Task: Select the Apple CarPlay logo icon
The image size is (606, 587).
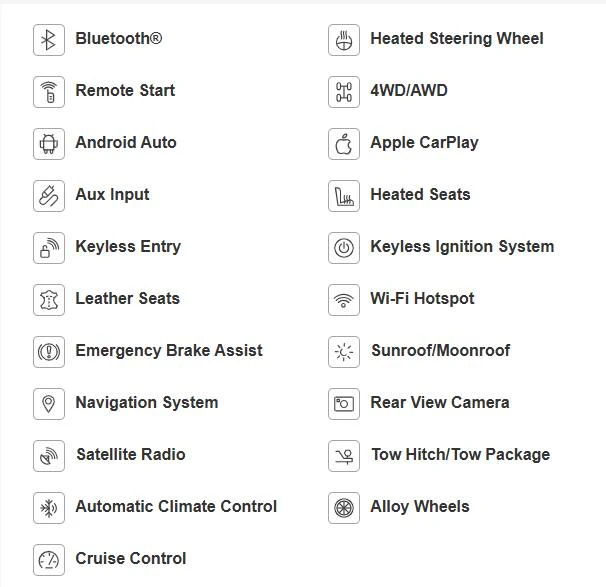Action: tap(344, 144)
